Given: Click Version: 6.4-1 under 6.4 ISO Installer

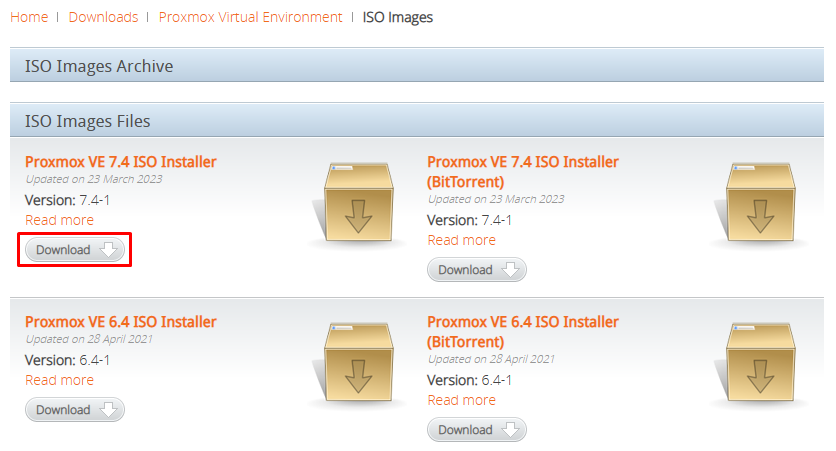Looking at the screenshot, I should coord(67,360).
